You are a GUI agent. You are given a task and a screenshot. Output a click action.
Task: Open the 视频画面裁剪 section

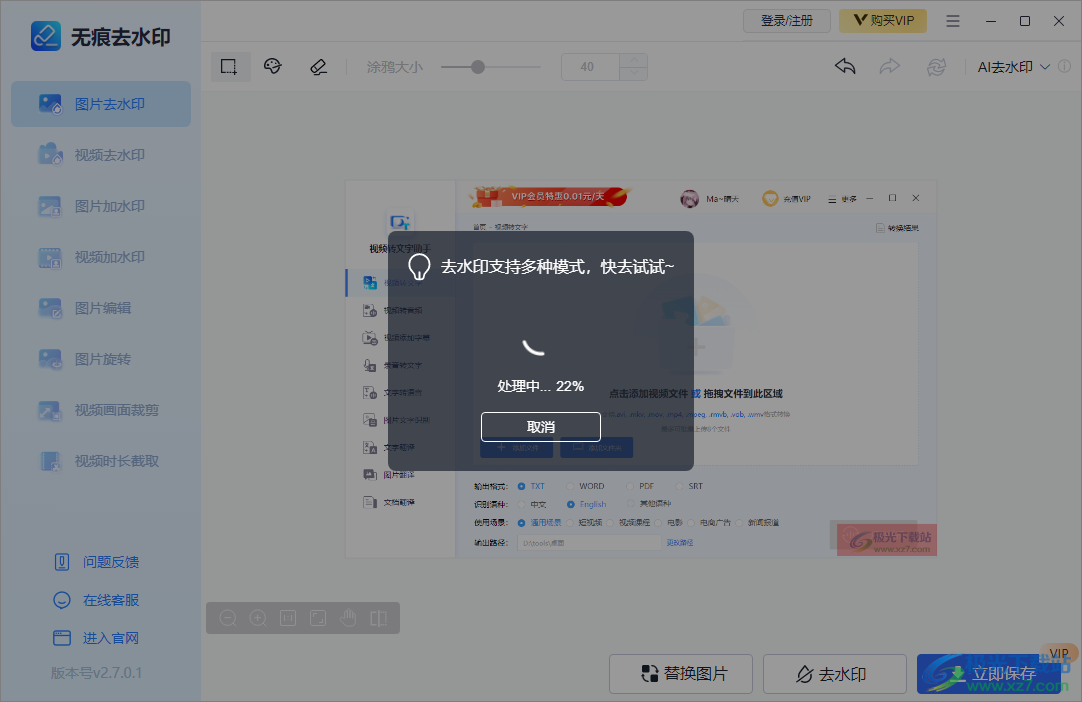pos(101,411)
